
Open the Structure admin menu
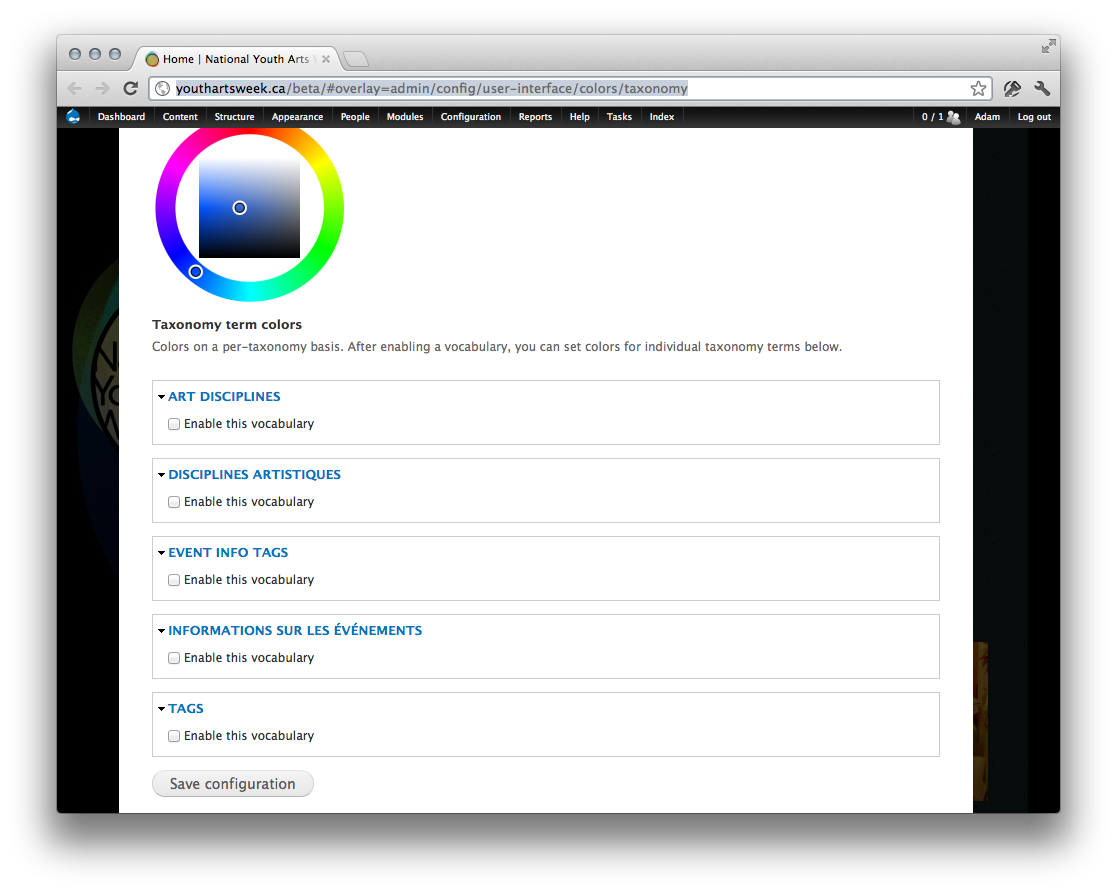coord(234,117)
